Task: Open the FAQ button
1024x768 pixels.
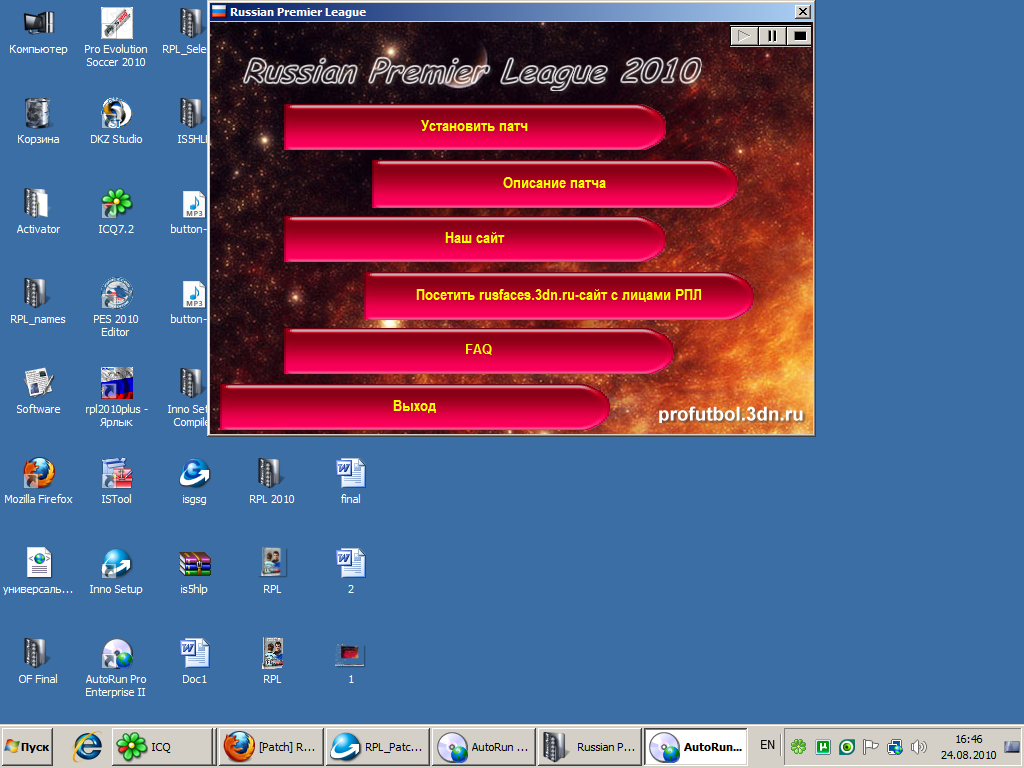Action: pyautogui.click(x=479, y=350)
